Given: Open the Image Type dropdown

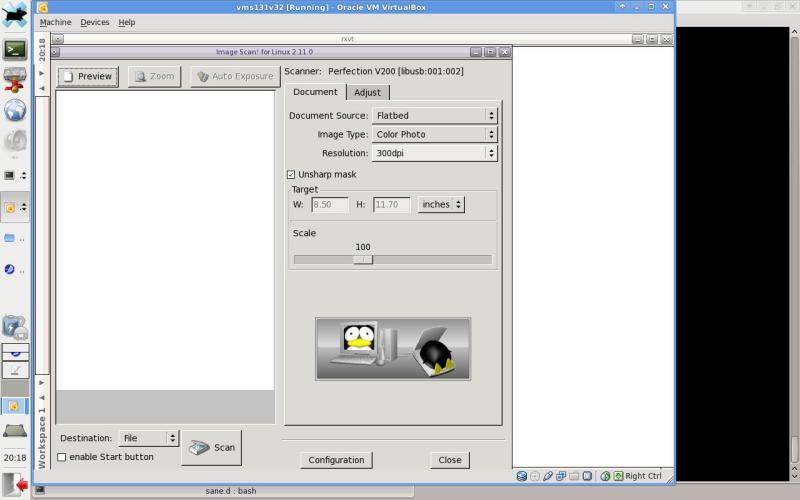Looking at the screenshot, I should 434,135.
